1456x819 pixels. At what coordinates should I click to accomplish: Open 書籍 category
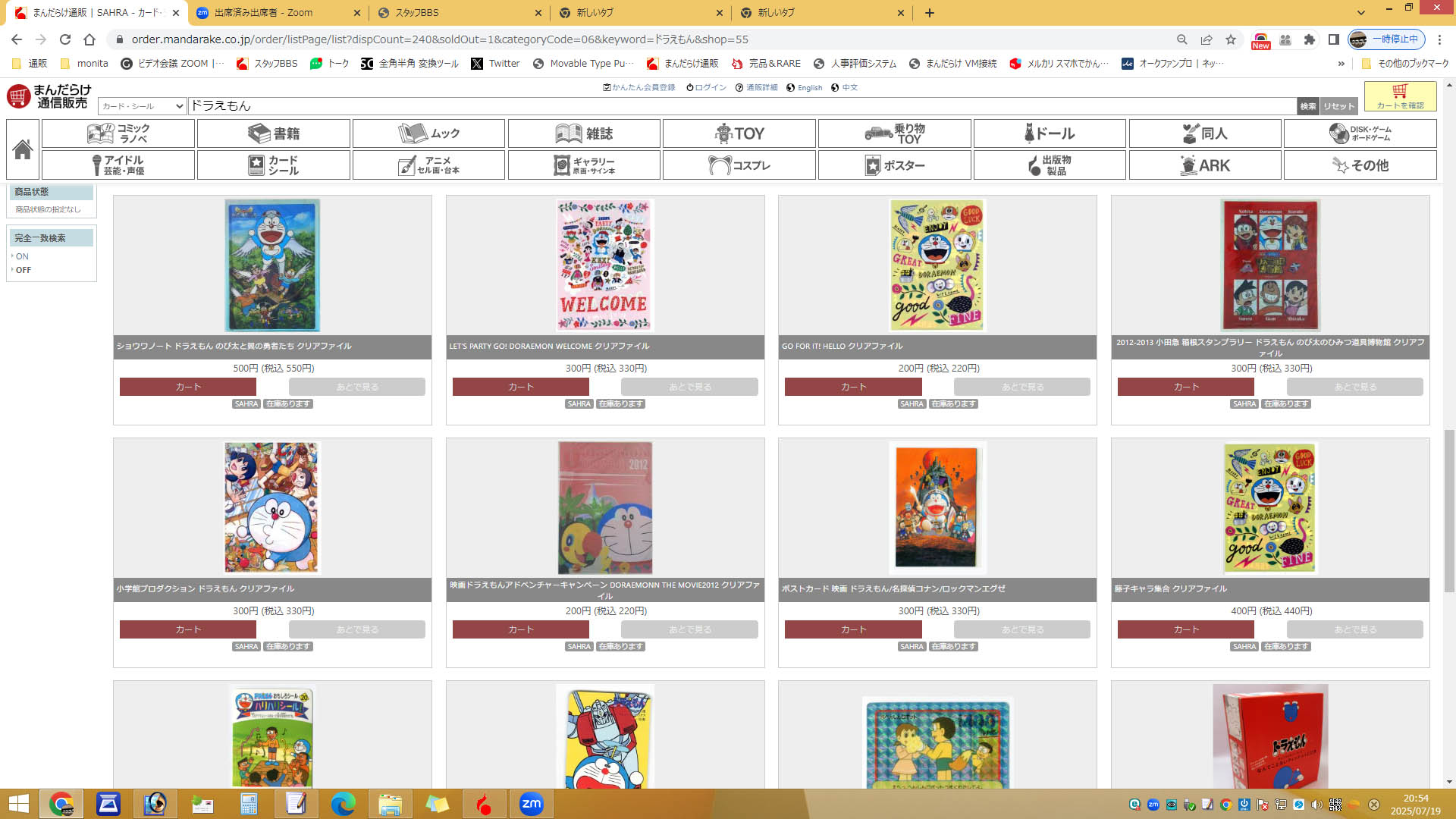[x=274, y=133]
